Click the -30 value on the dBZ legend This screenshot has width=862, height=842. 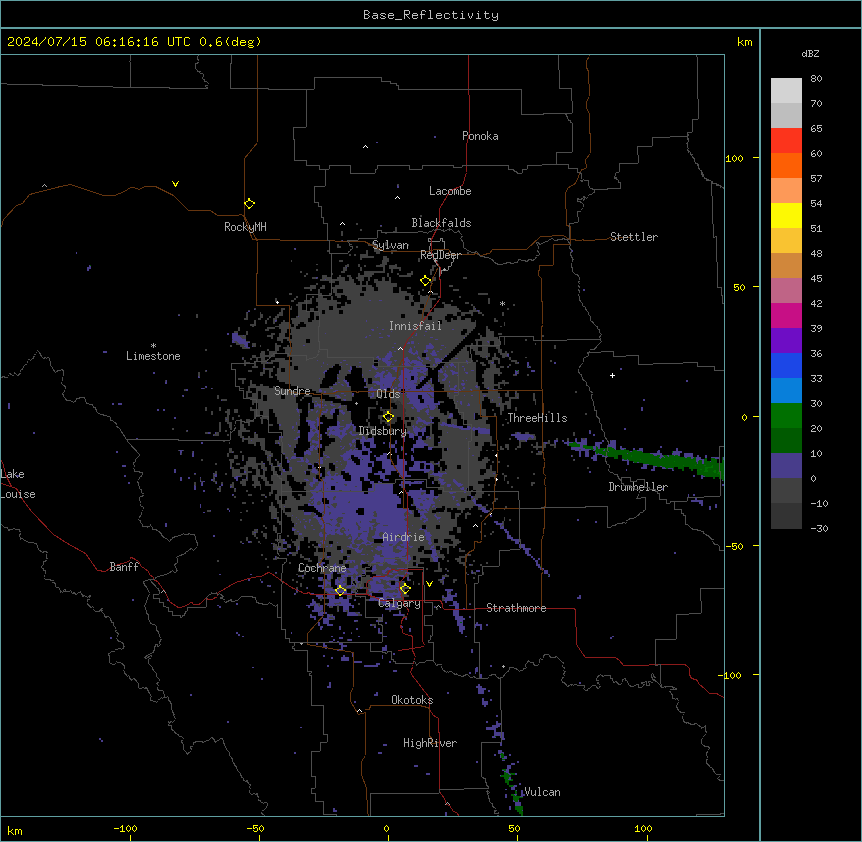tap(819, 528)
